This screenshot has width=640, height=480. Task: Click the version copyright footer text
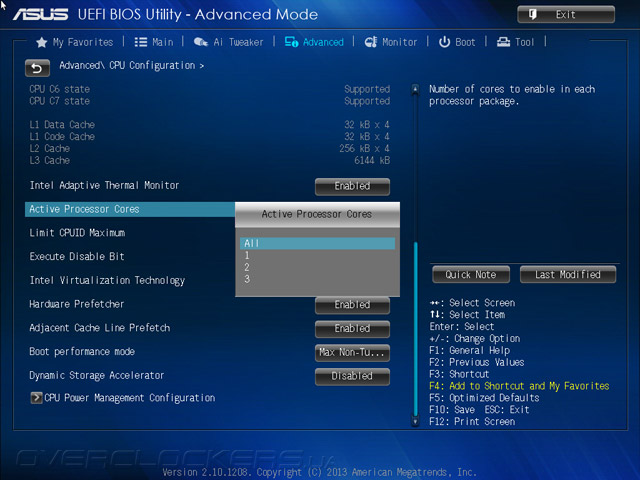point(320,472)
